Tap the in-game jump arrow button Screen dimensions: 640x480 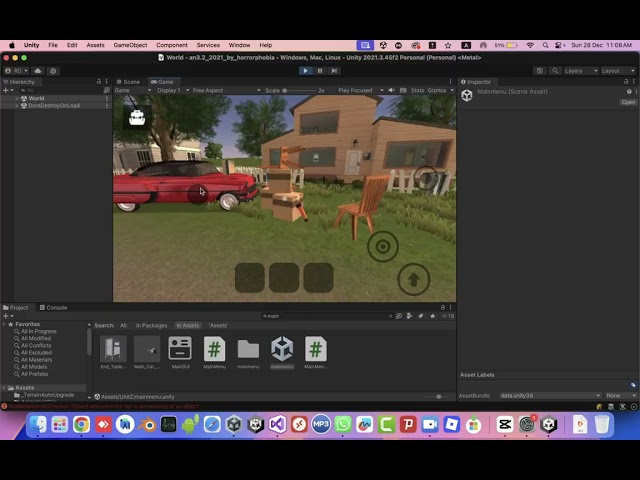coord(413,280)
